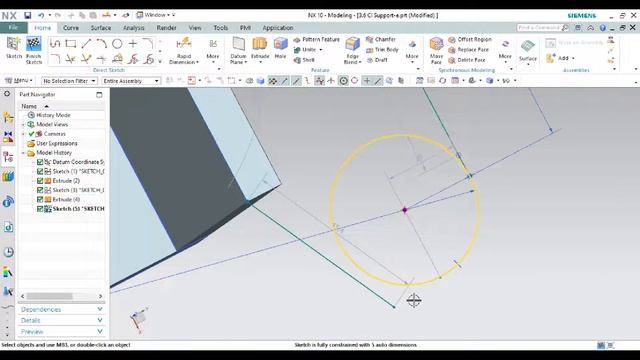The image size is (640, 360).
Task: Uncheck the Extrude (2) checkbox
Action: 40,181
